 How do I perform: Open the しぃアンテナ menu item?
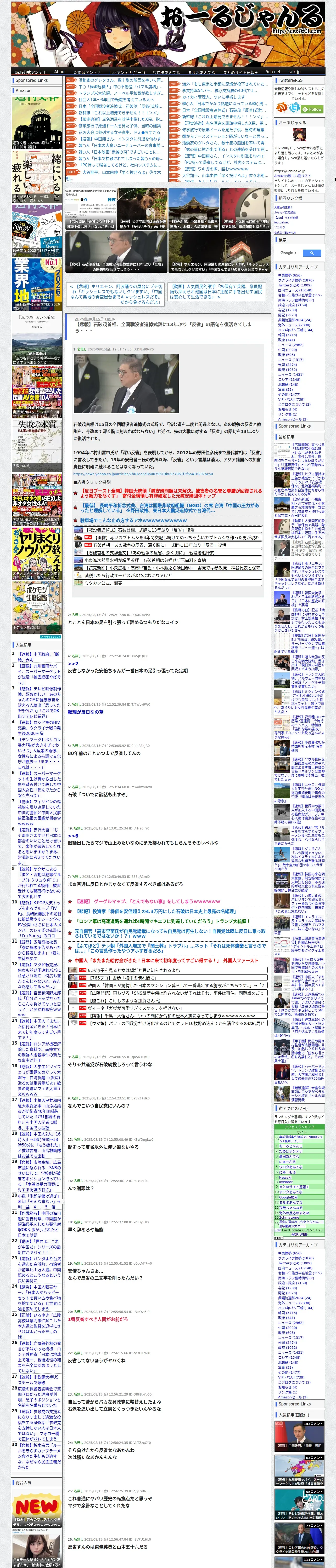pos(127,72)
